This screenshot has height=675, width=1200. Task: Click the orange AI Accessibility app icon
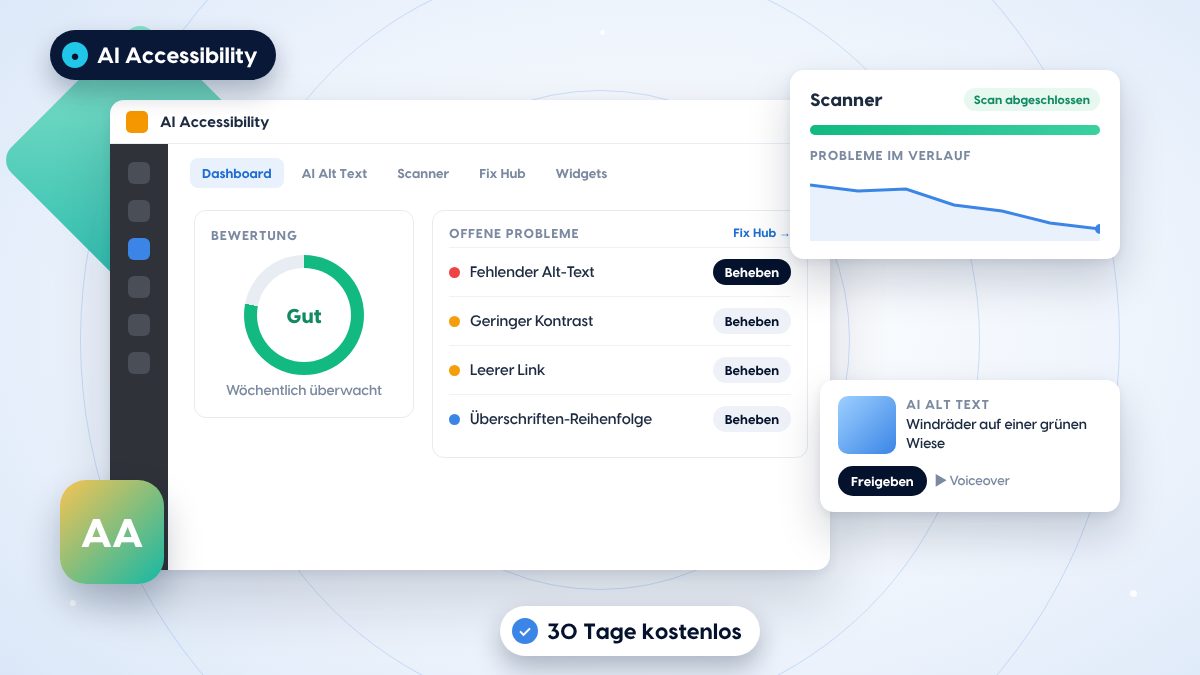click(137, 122)
